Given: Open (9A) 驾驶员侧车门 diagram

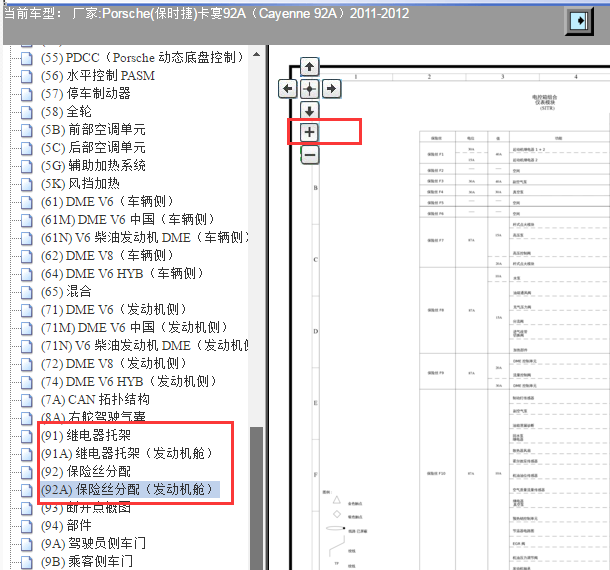Looking at the screenshot, I should click(93, 544).
